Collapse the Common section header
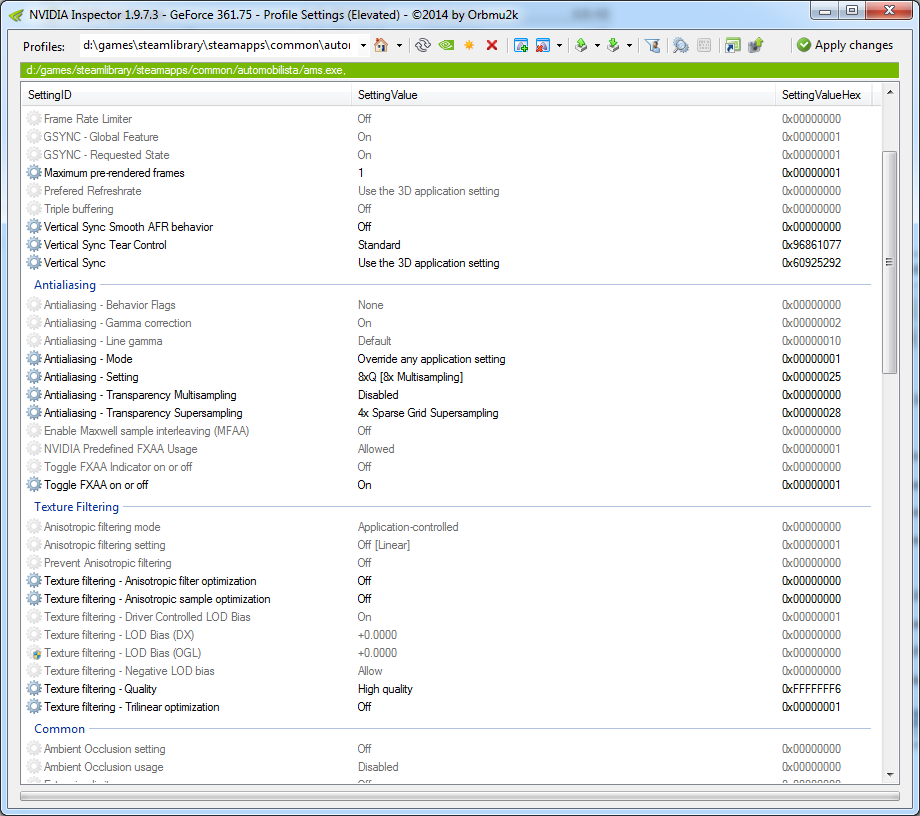 pyautogui.click(x=59, y=729)
